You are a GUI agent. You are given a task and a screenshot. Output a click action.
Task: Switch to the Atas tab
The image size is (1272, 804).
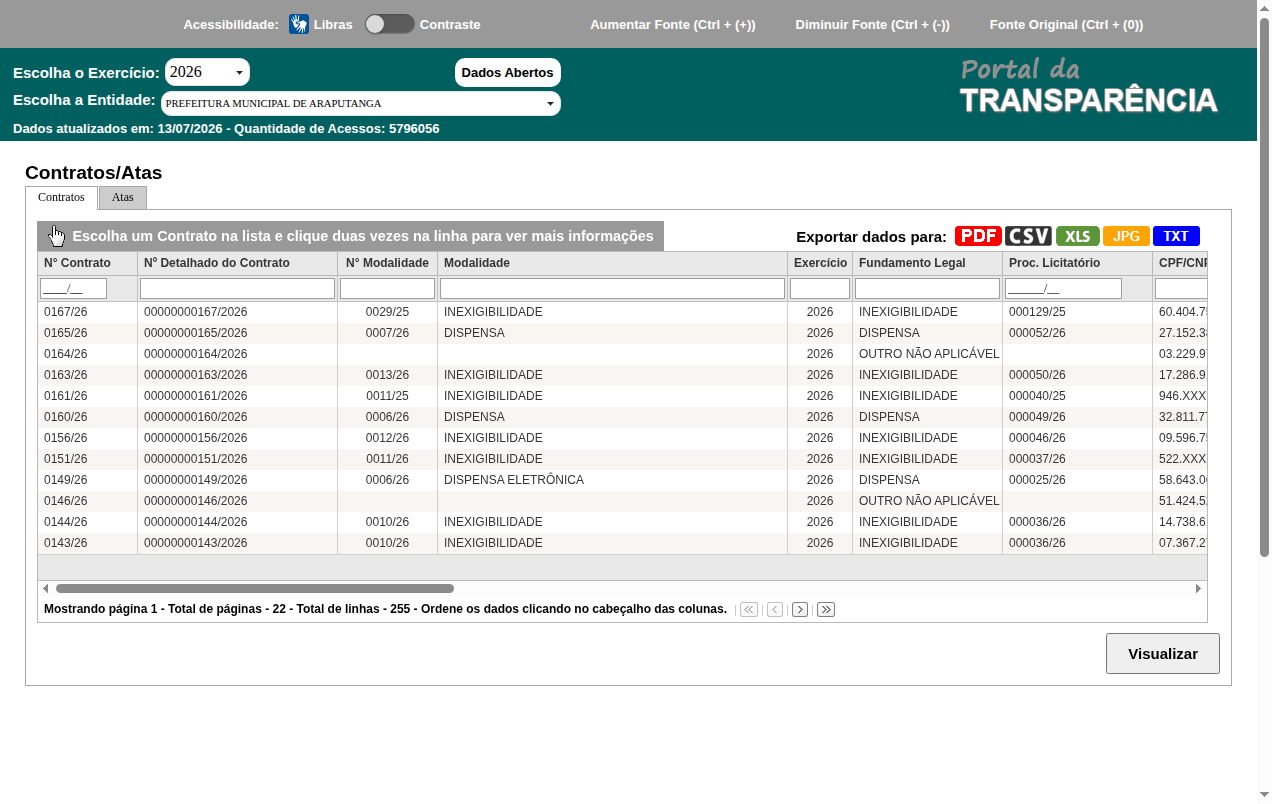click(123, 197)
